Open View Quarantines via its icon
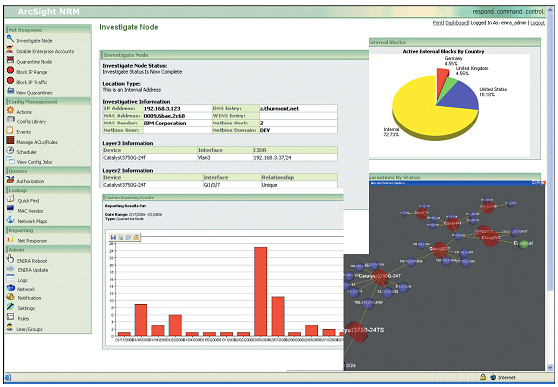 coord(11,91)
